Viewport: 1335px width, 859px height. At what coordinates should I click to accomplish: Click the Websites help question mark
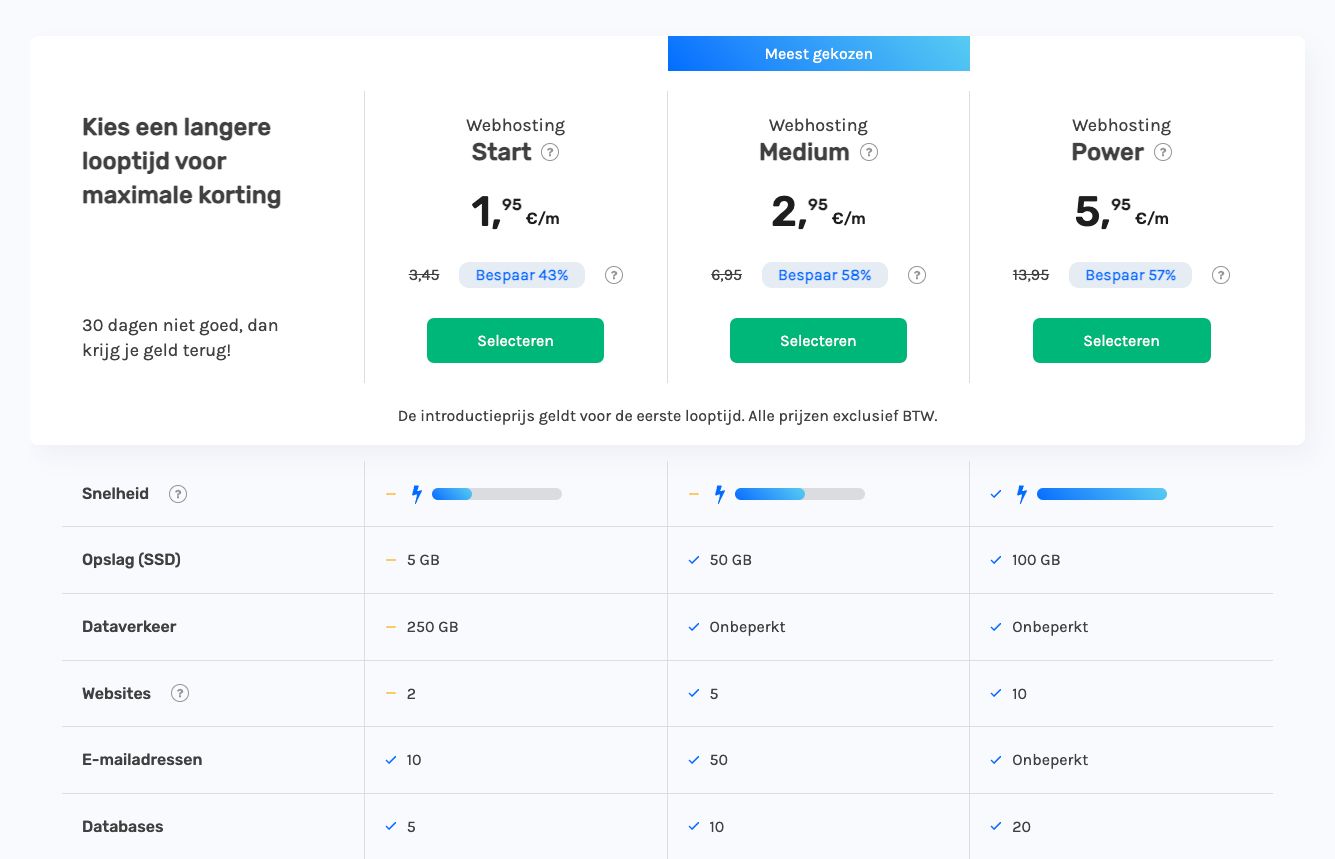coord(180,693)
